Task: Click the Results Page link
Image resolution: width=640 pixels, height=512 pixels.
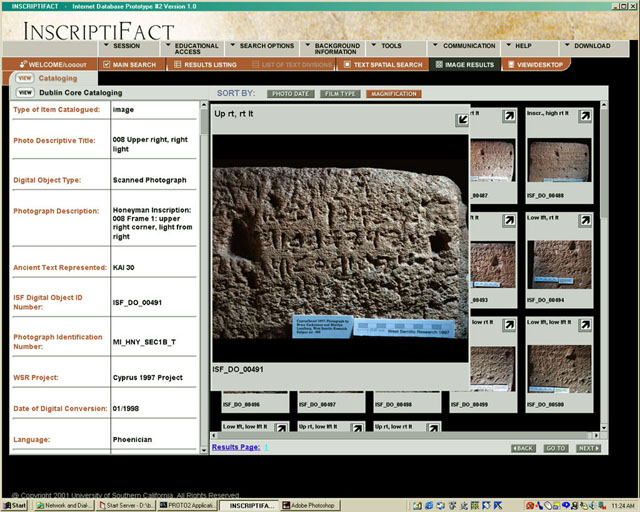Action: click(236, 447)
